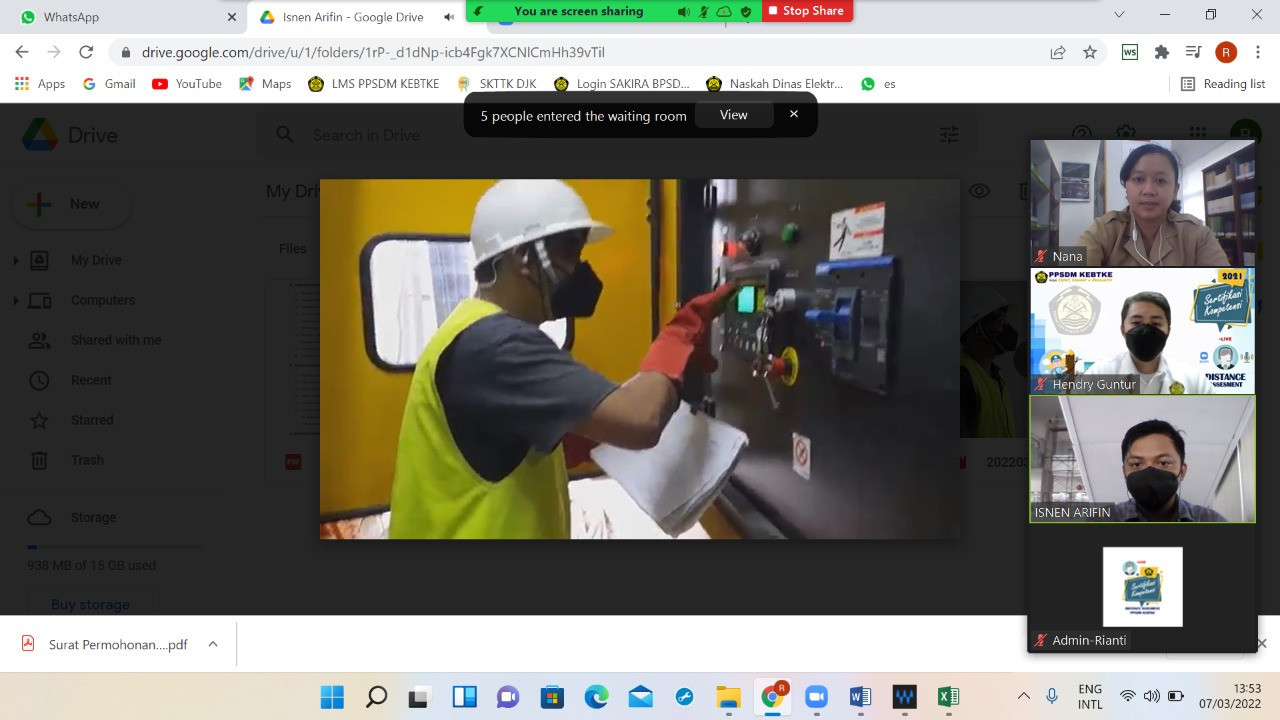Expand the My Drive folder tree
This screenshot has height=720, width=1280.
pos(15,260)
